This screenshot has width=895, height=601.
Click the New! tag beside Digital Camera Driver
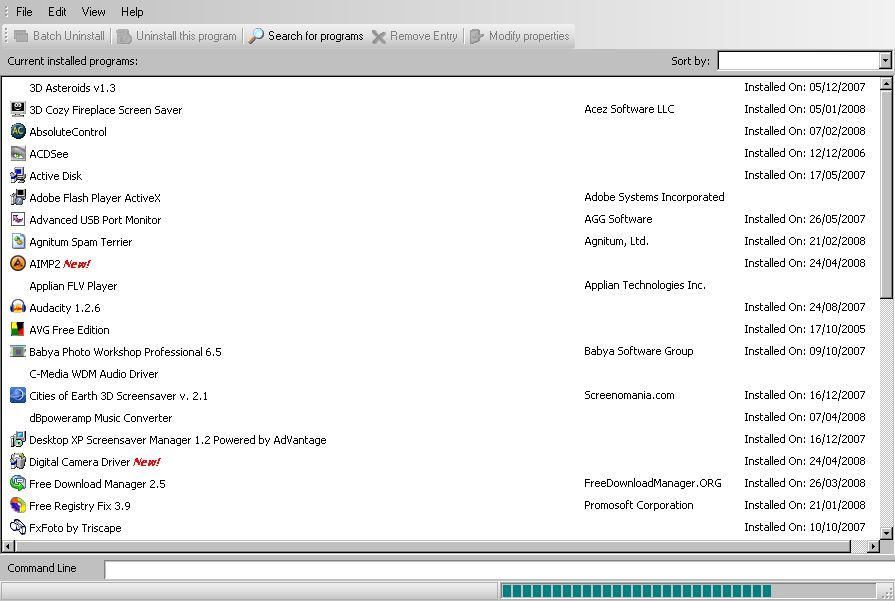[x=146, y=462]
